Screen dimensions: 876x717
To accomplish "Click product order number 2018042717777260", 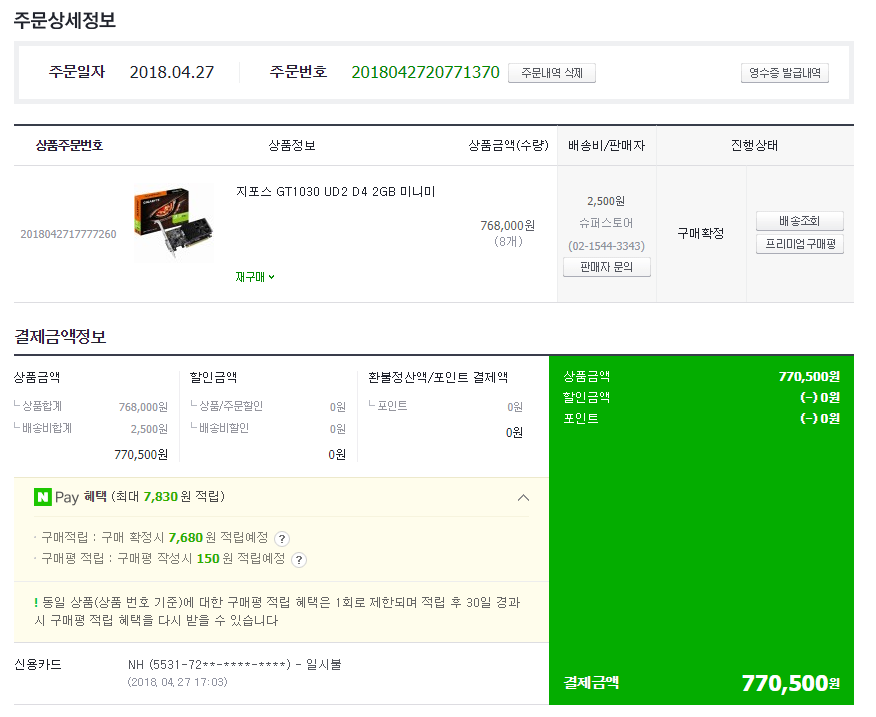I will point(68,234).
